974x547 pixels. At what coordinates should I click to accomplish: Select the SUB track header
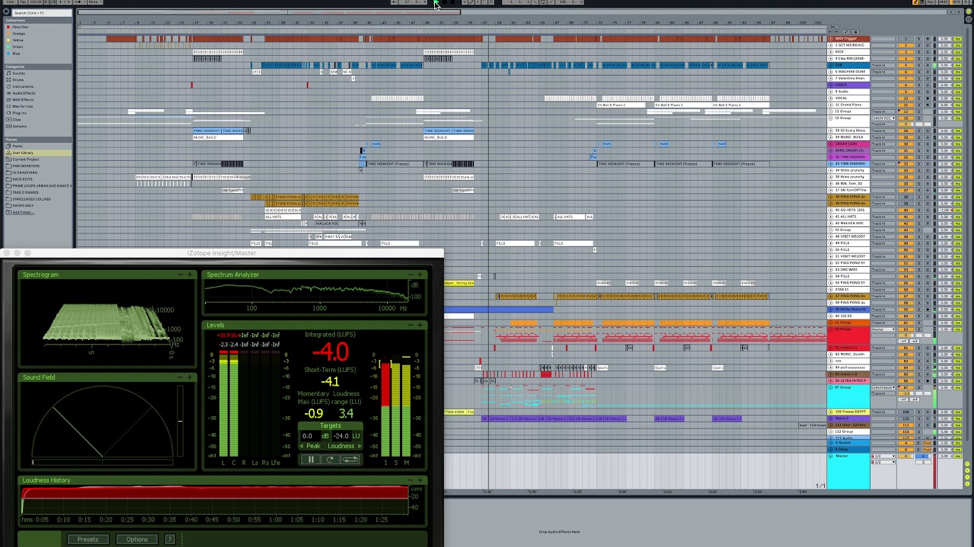point(849,65)
